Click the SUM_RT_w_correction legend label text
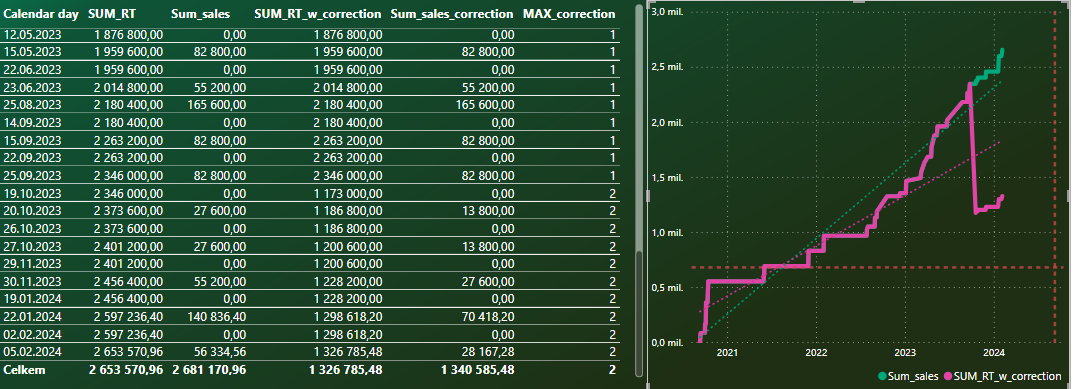This screenshot has width=1074, height=389. pos(1008,377)
